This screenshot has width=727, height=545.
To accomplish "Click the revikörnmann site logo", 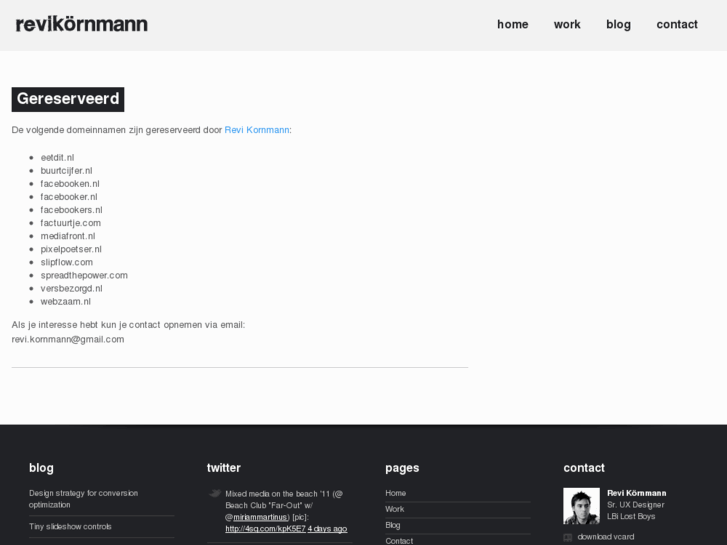I will coord(82,24).
